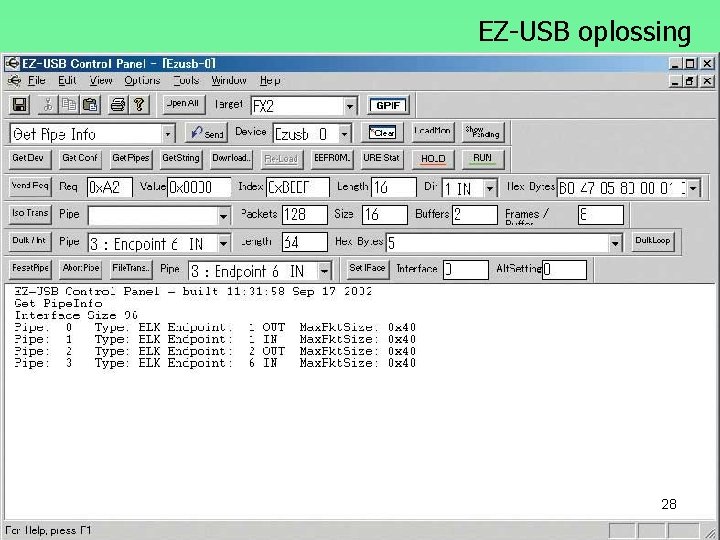Expand the bulk Hex Bytes dropdown
This screenshot has height=540, width=720.
click(x=615, y=243)
